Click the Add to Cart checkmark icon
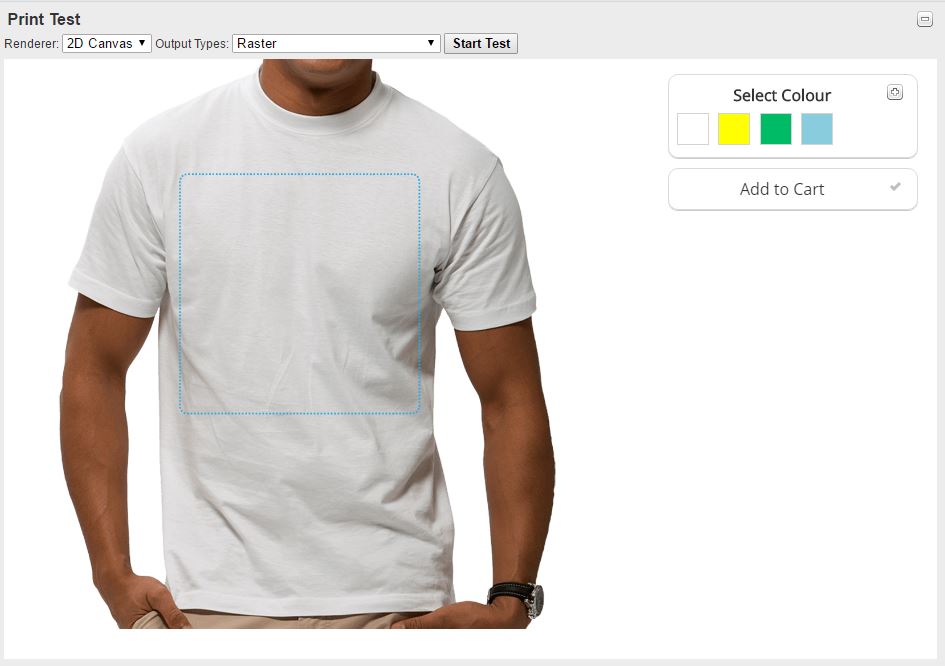The height and width of the screenshot is (666, 945). click(x=895, y=187)
